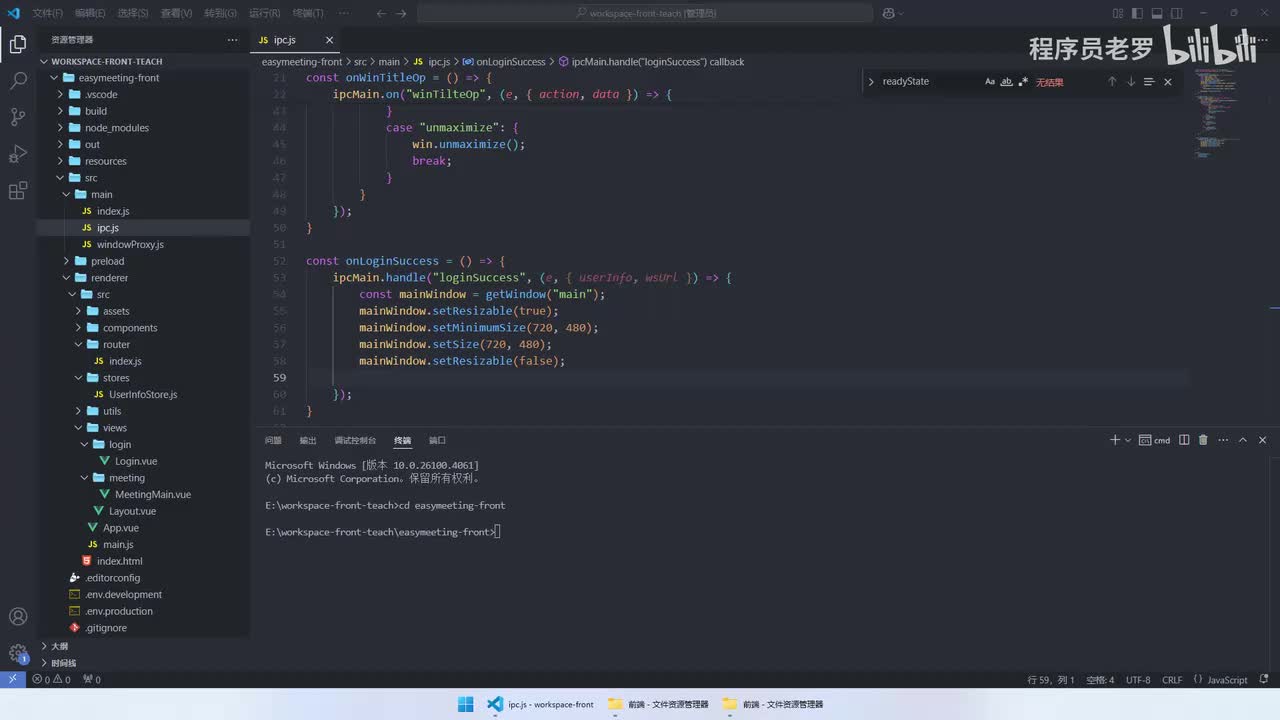Image resolution: width=1280 pixels, height=720 pixels.
Task: Click JavaScript language mode in status bar
Action: click(1226, 680)
